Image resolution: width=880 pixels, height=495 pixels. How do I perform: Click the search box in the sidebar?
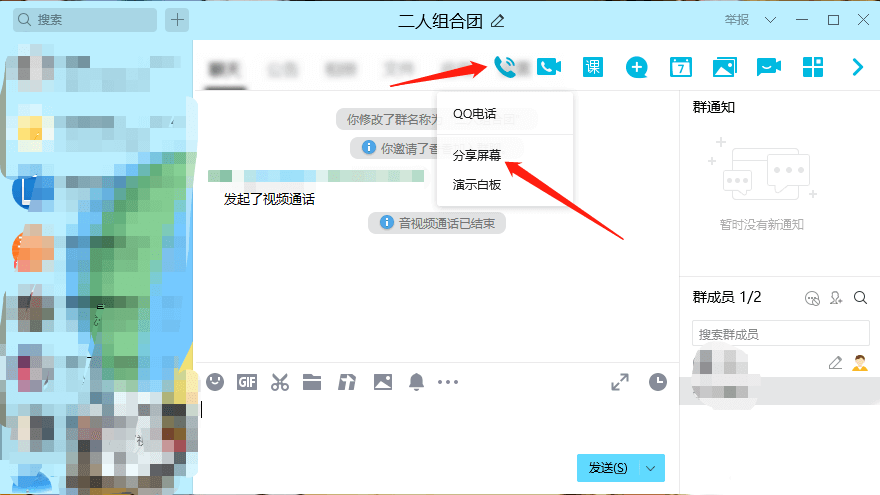(x=85, y=20)
